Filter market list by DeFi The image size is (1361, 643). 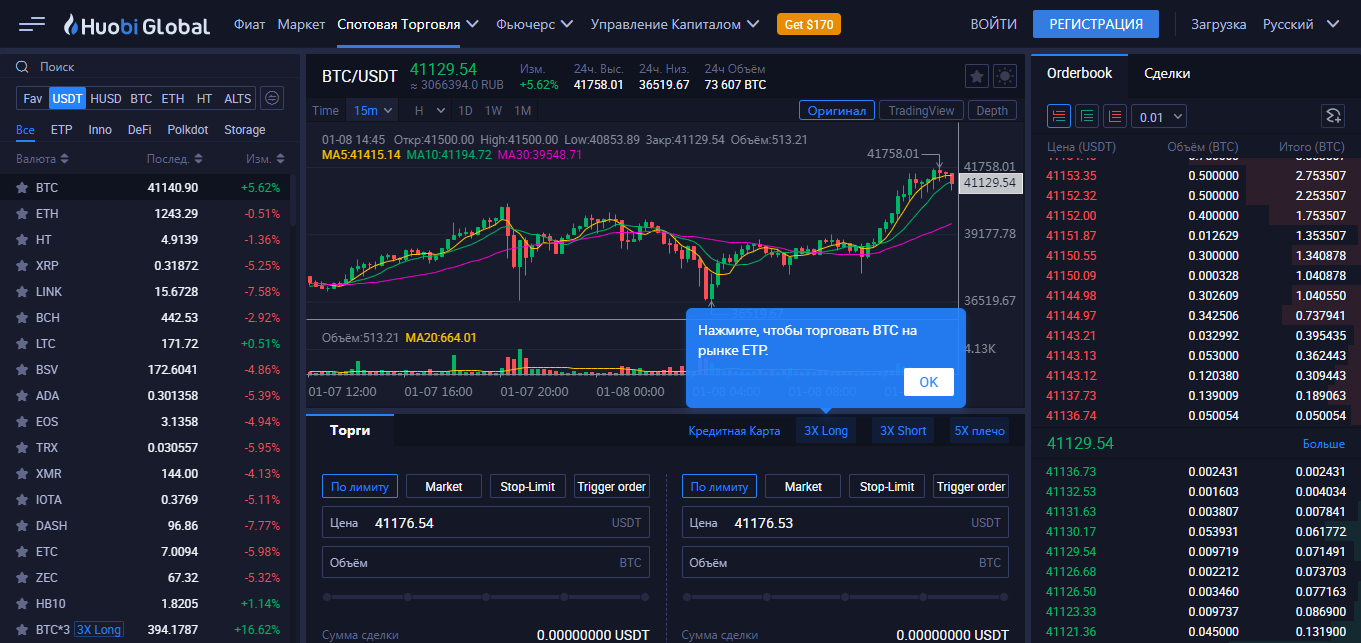pos(140,130)
